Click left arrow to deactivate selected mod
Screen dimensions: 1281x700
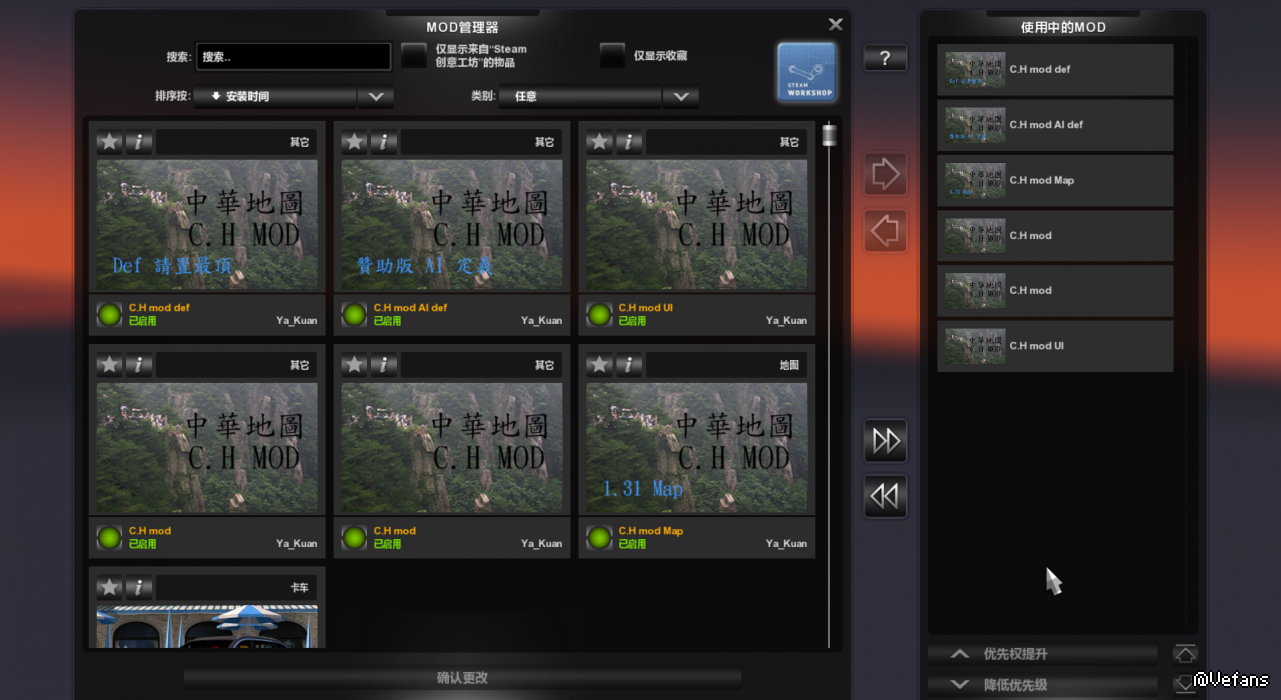(885, 231)
